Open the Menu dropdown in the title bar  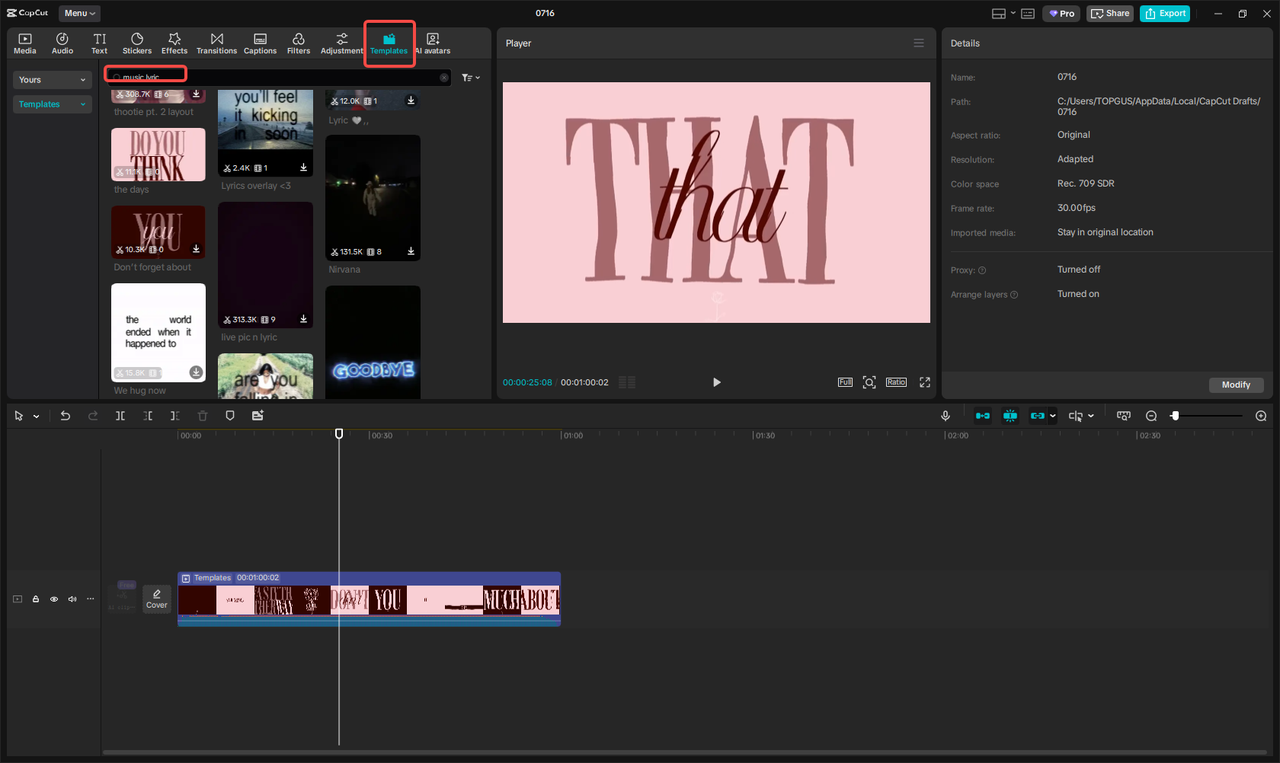pos(79,13)
